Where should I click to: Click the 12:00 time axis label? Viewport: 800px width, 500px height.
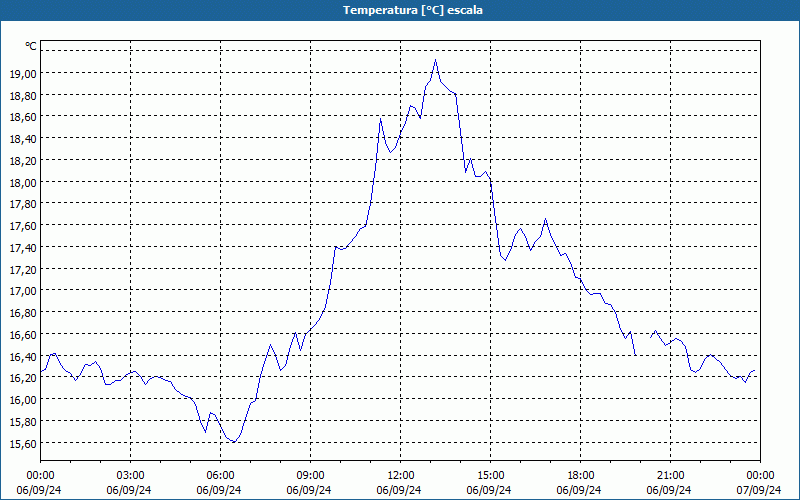coord(401,476)
